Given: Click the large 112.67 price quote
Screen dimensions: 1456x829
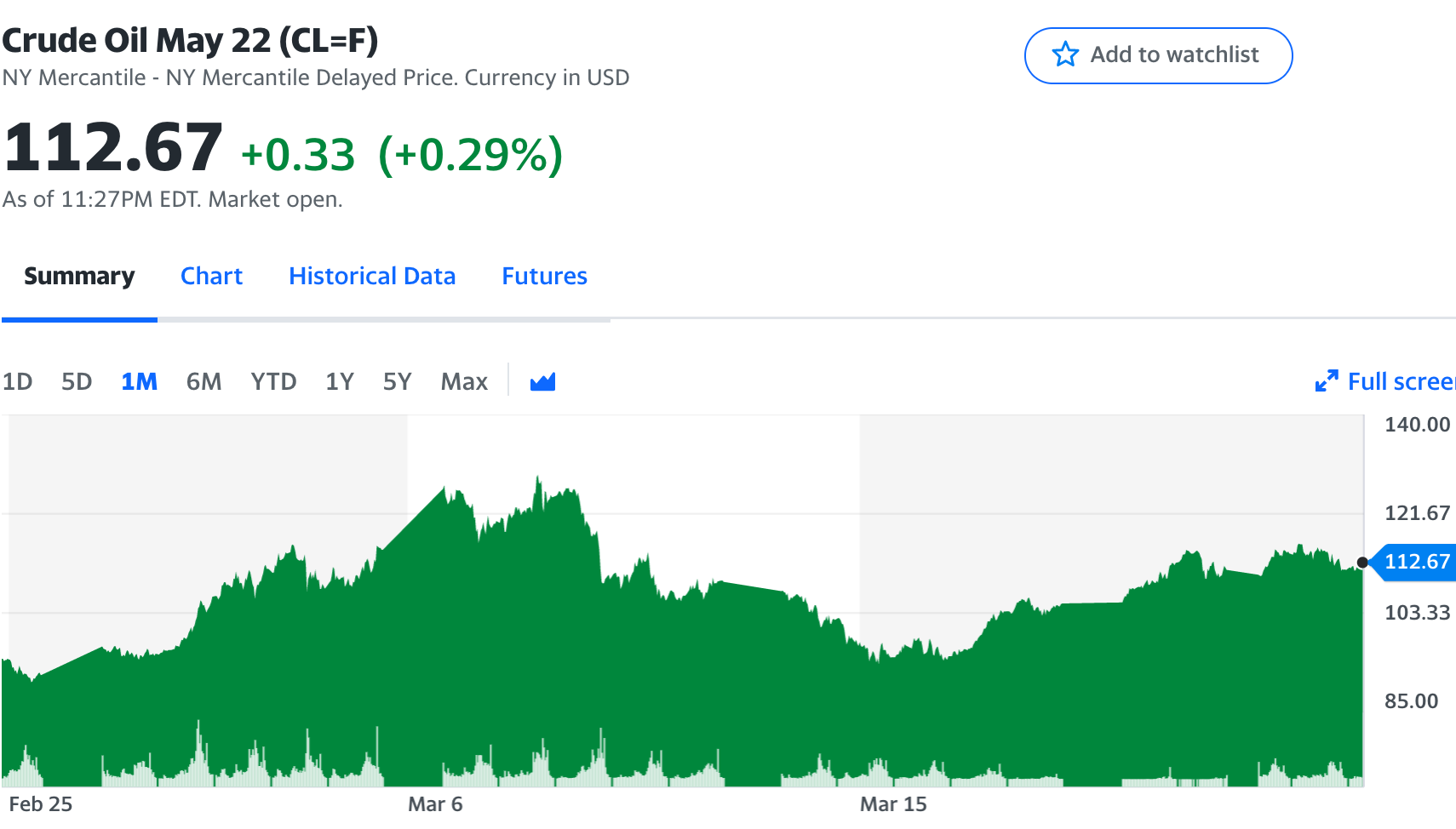Looking at the screenshot, I should 113,147.
